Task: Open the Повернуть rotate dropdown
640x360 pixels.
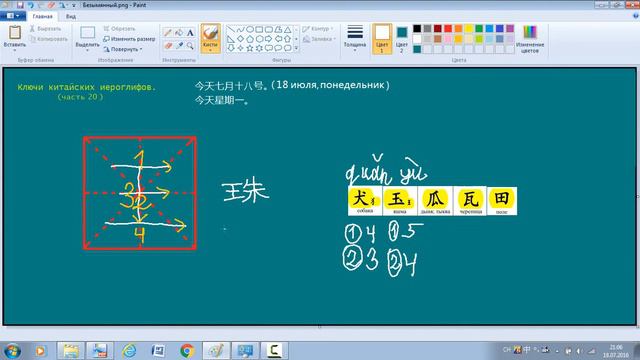Action: [x=123, y=49]
